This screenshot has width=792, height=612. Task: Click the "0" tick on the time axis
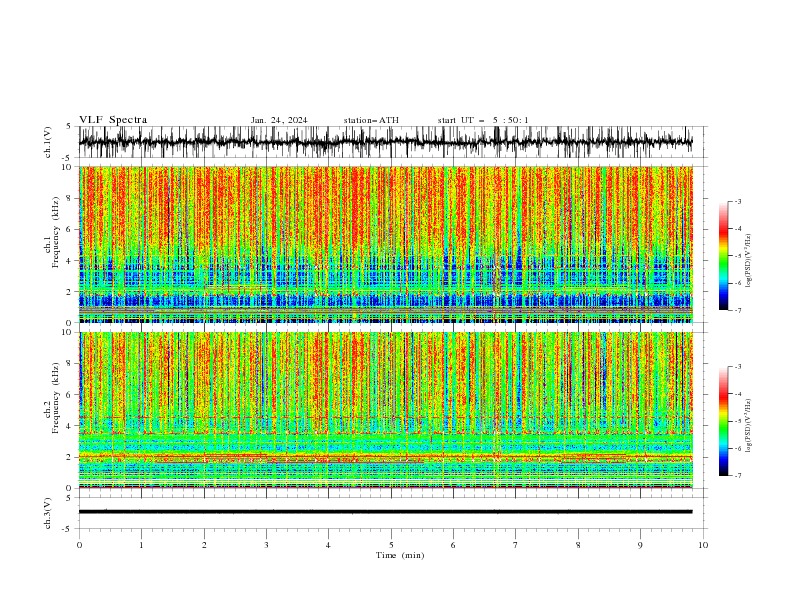[x=79, y=545]
